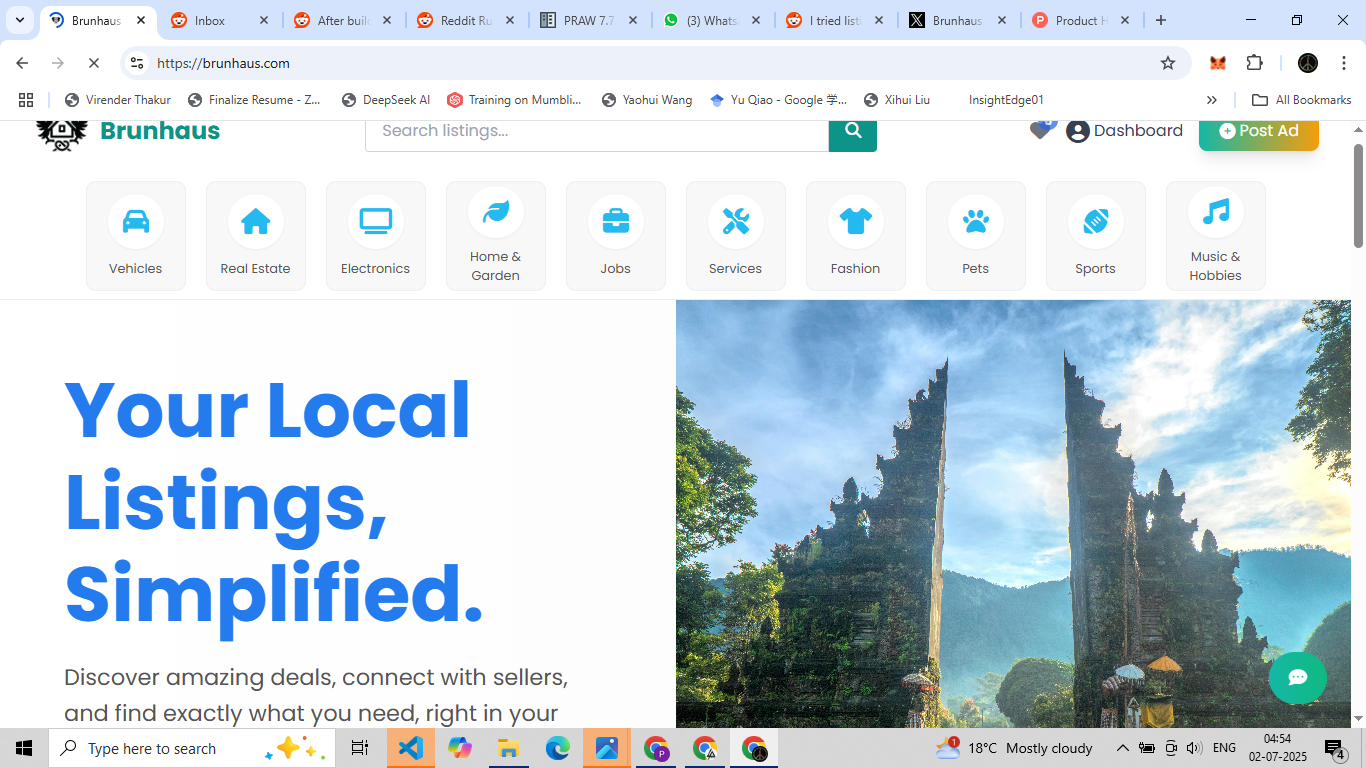The width and height of the screenshot is (1366, 768).
Task: Open the favorites heart icon
Action: (1041, 130)
